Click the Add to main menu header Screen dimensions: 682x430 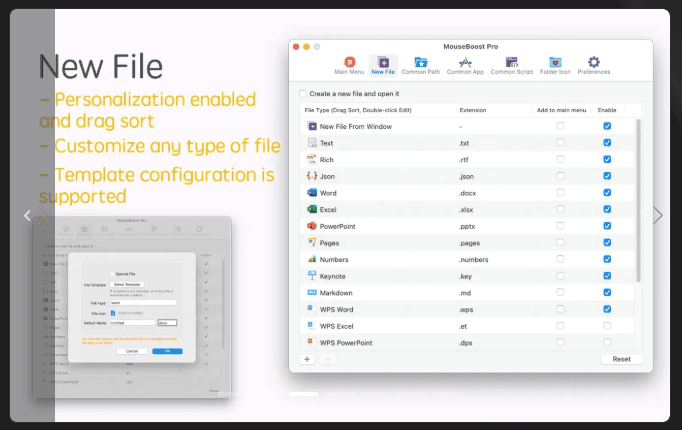(561, 110)
